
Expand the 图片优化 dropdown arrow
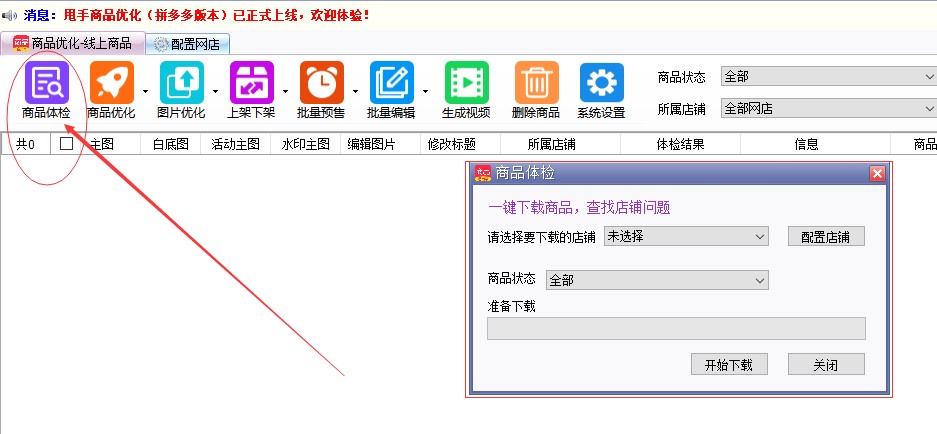[216, 91]
